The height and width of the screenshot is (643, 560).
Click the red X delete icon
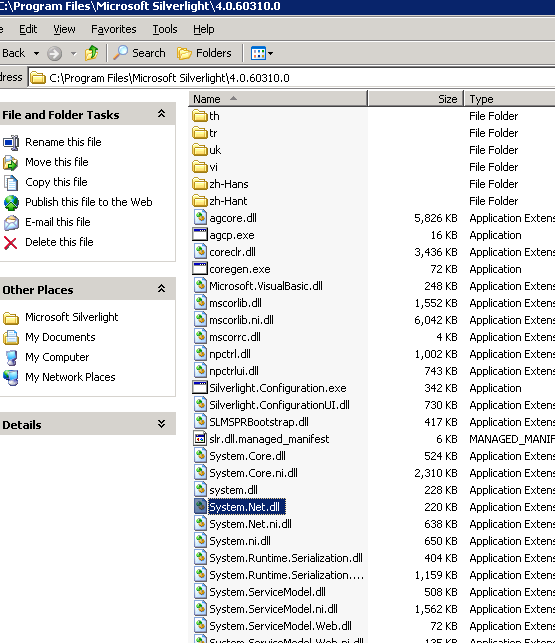pos(11,243)
